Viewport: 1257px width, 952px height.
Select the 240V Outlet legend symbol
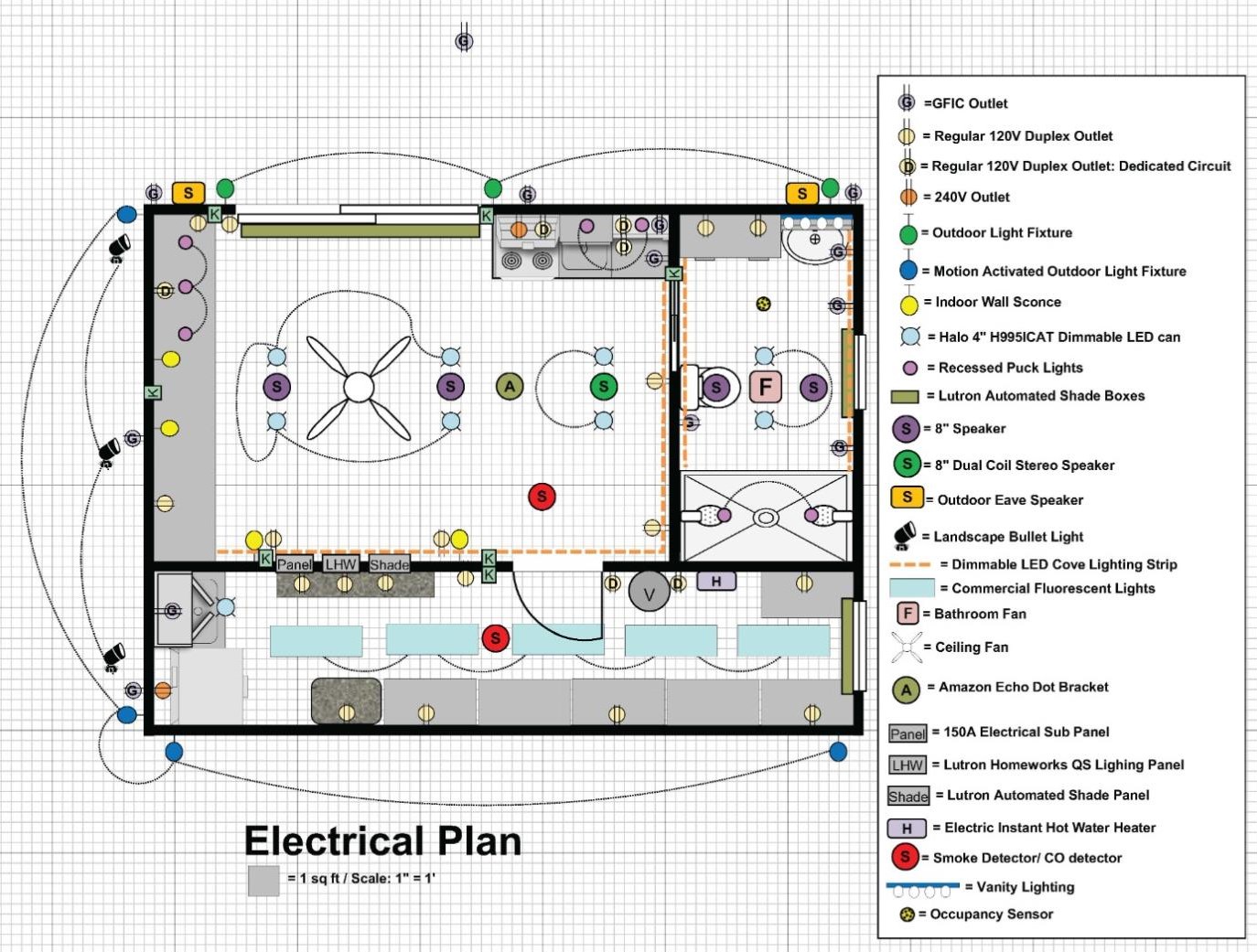pyautogui.click(x=908, y=196)
